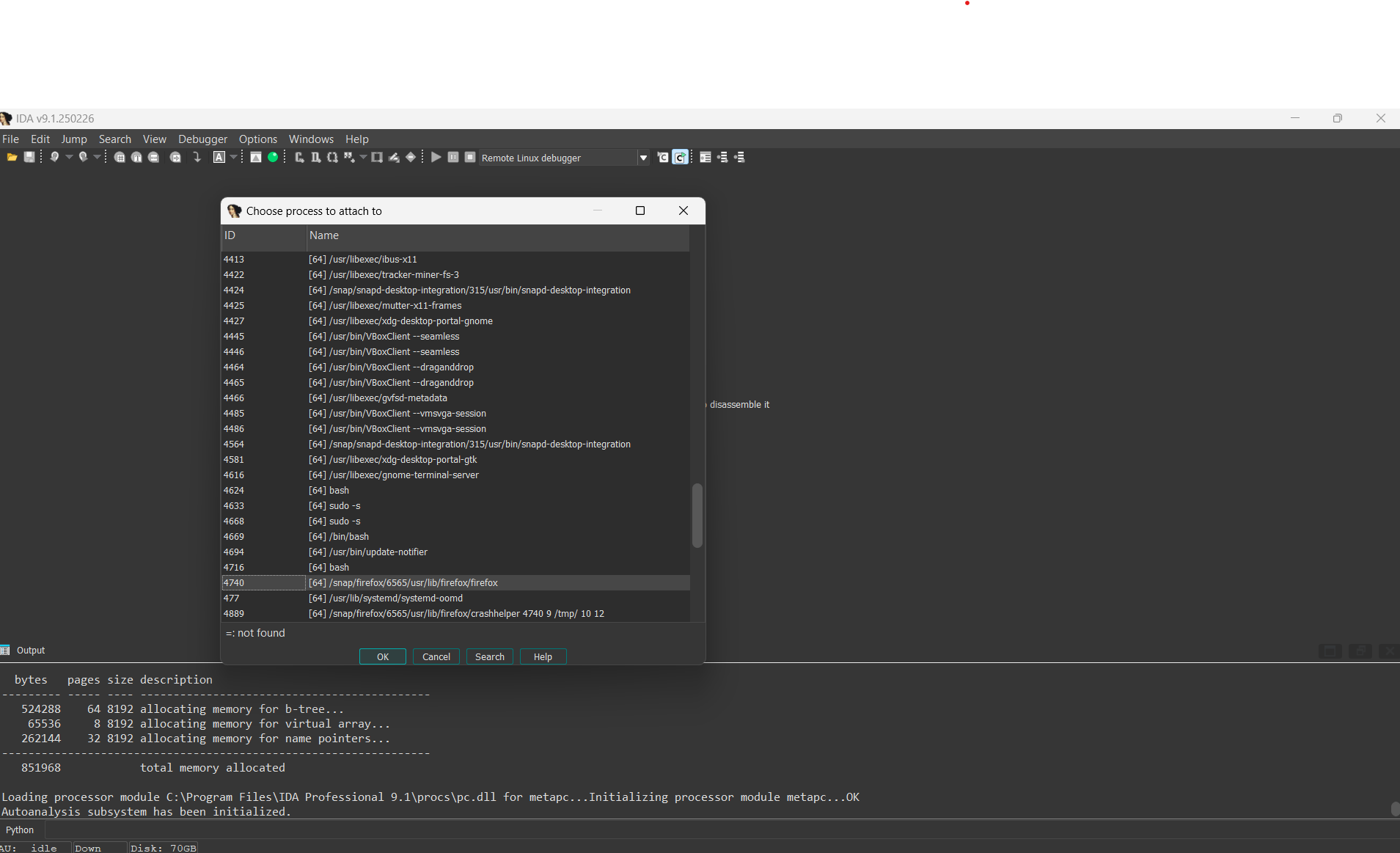Click the highlighted 'C' icon next to debugger dropdown
1400x853 pixels.
680,157
